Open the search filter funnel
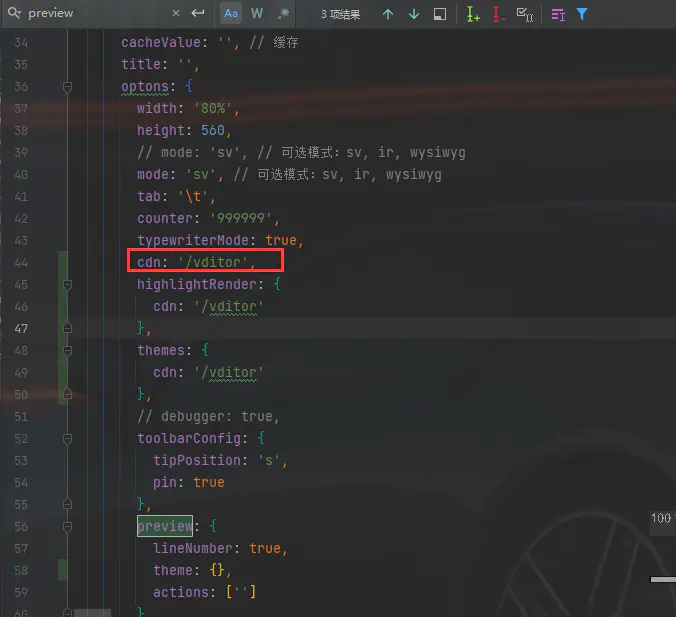Viewport: 676px width, 617px height. point(582,14)
